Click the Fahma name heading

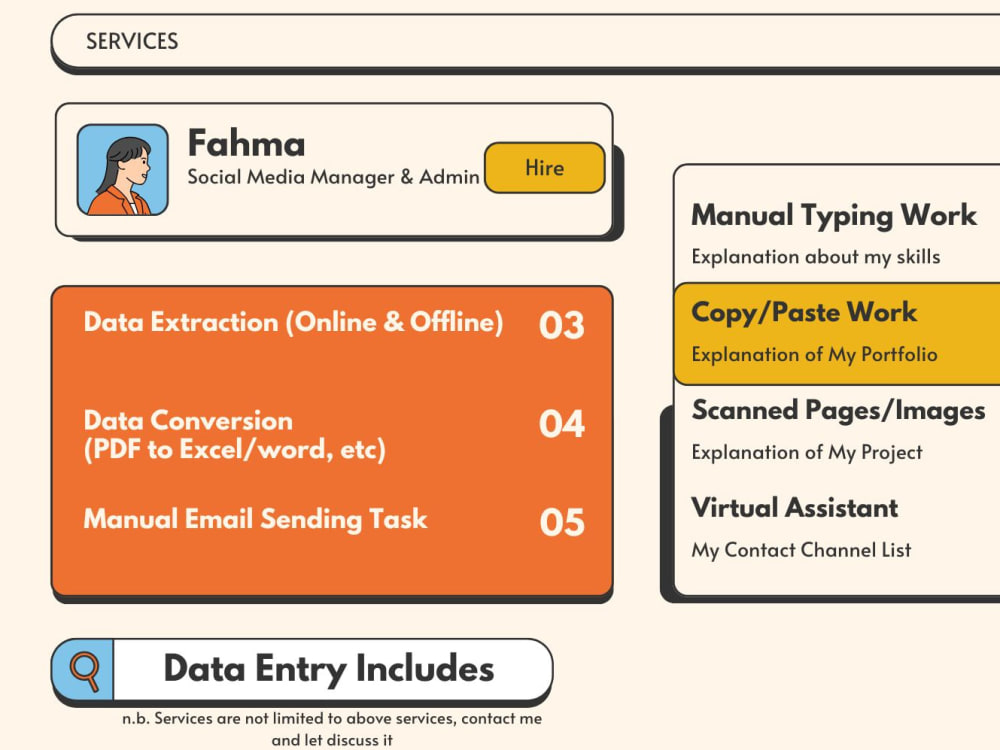tap(246, 143)
